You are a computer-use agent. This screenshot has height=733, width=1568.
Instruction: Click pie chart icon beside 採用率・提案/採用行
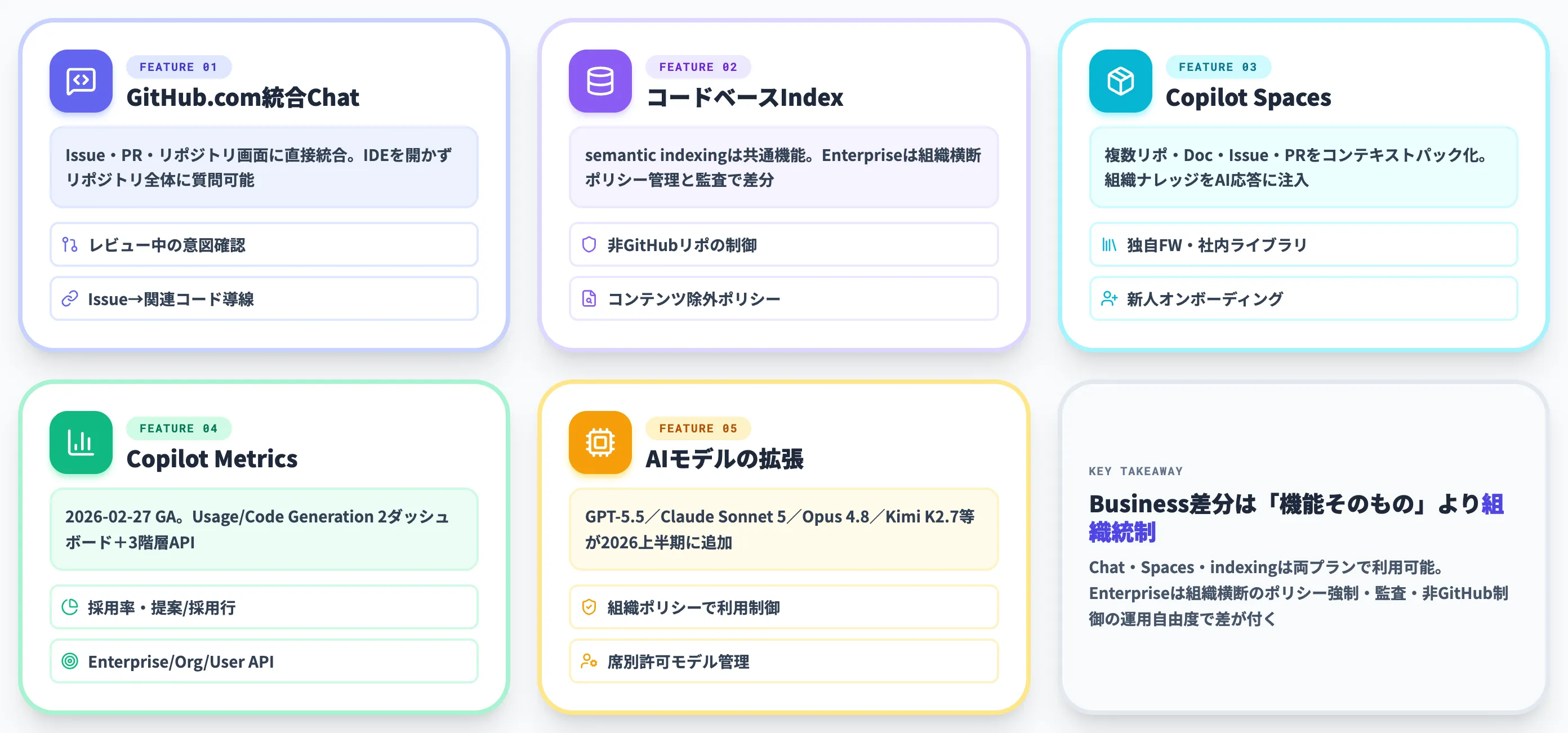click(70, 606)
